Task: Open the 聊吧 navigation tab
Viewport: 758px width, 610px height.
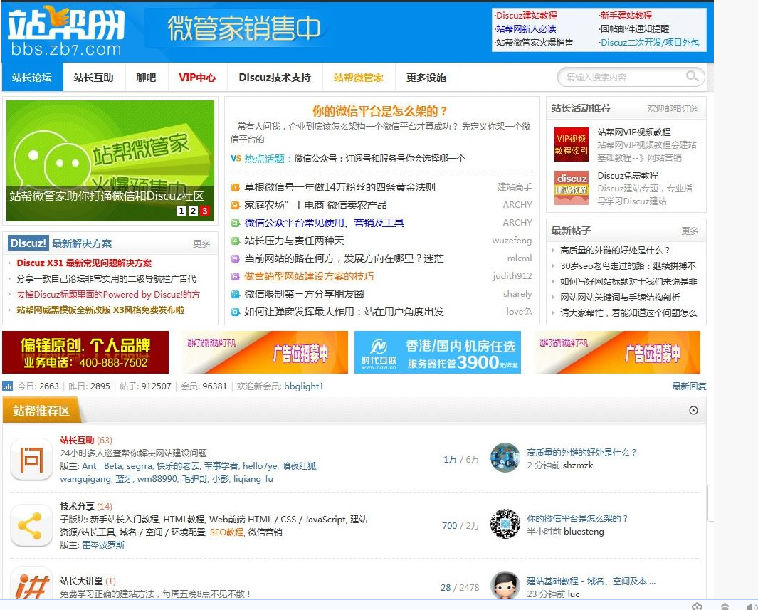Action: [x=146, y=77]
